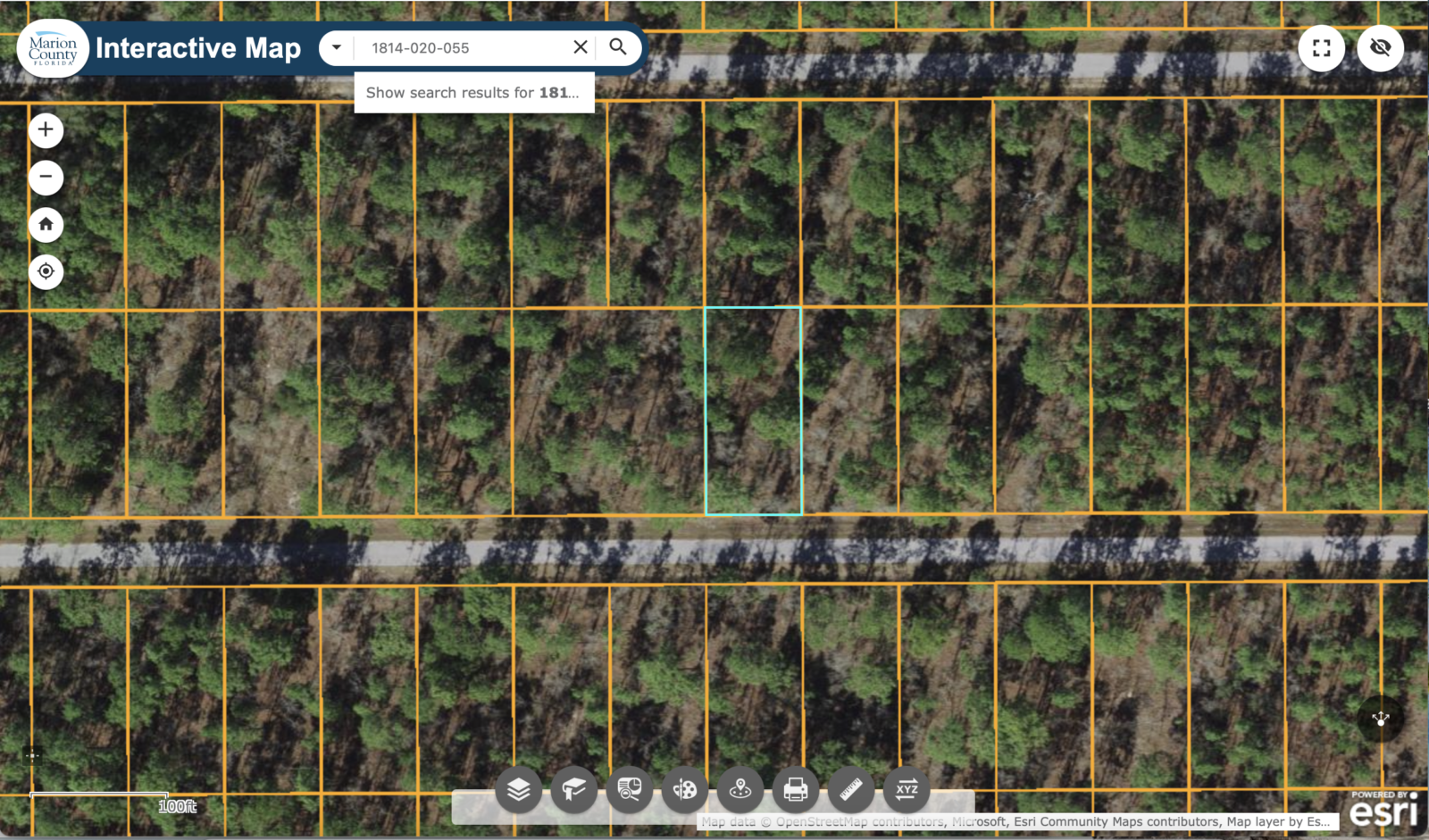Zoom out with the minus button

[x=46, y=178]
